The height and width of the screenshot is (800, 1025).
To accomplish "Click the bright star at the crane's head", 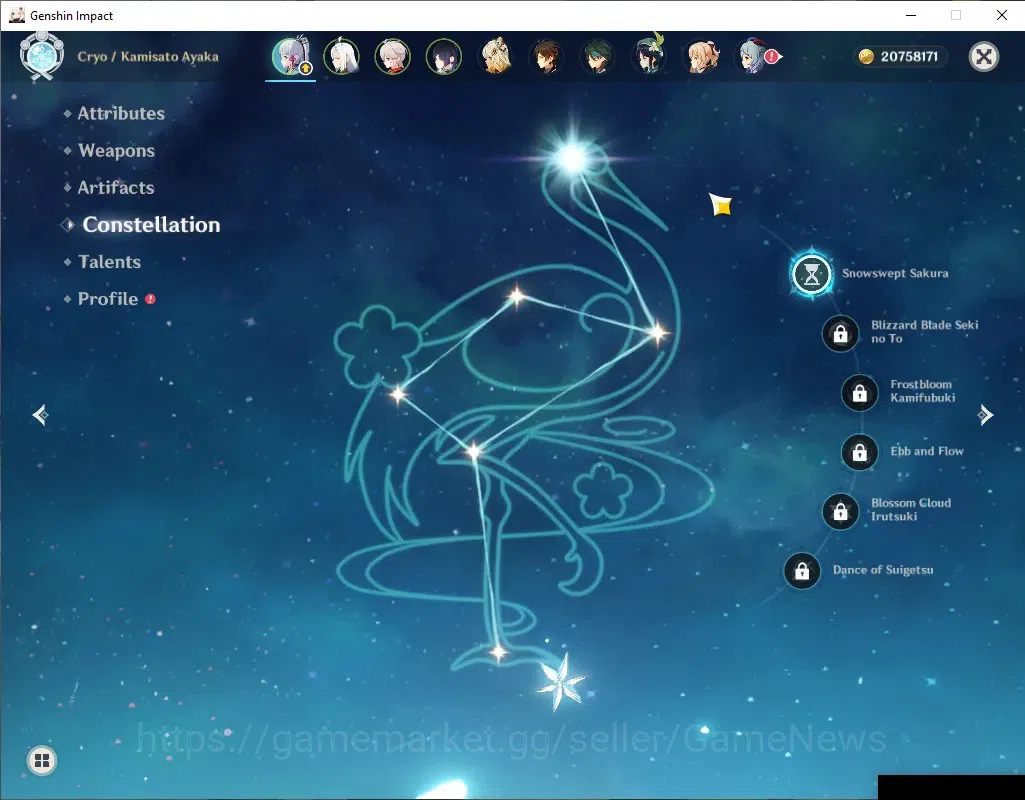I will [x=573, y=158].
